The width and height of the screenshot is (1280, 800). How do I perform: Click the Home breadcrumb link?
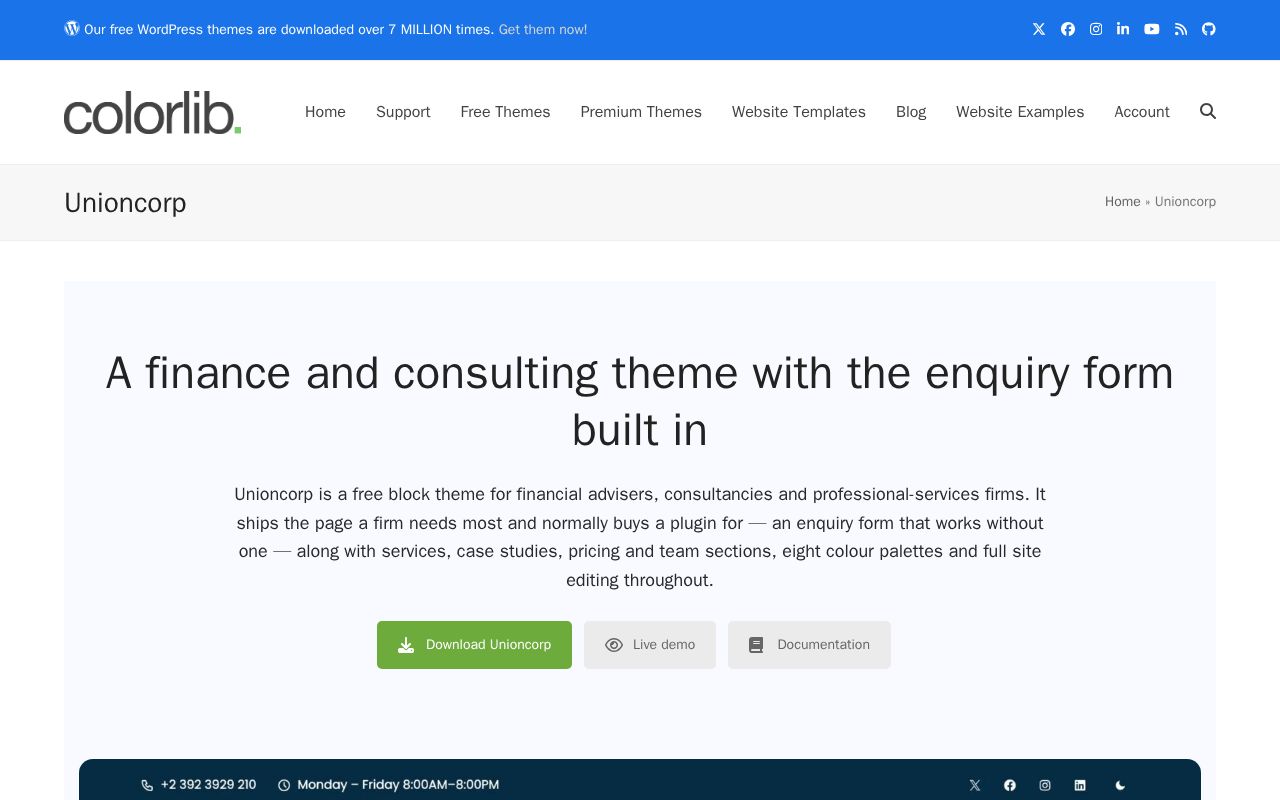click(x=1122, y=201)
